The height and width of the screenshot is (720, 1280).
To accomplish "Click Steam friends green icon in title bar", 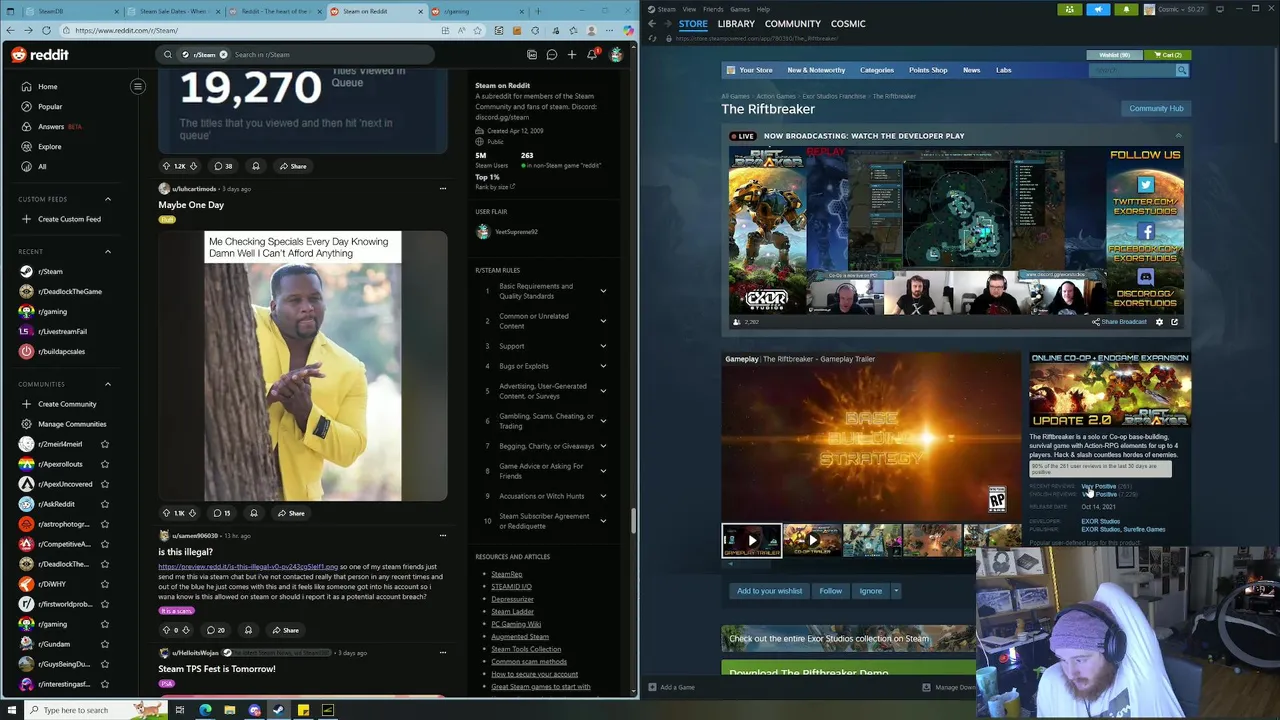I will (x=1070, y=9).
